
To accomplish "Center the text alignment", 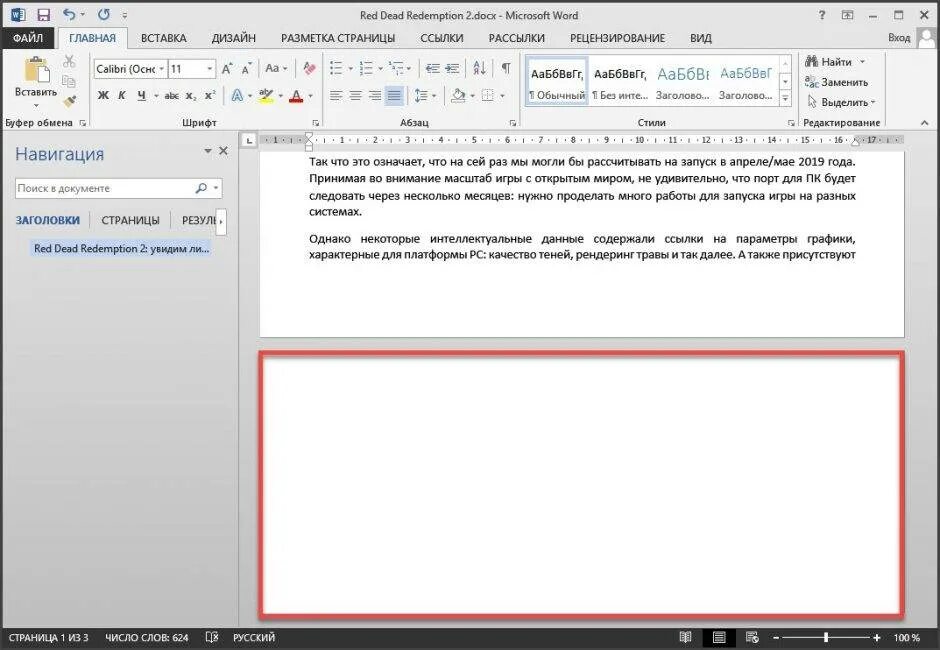I will pos(355,96).
